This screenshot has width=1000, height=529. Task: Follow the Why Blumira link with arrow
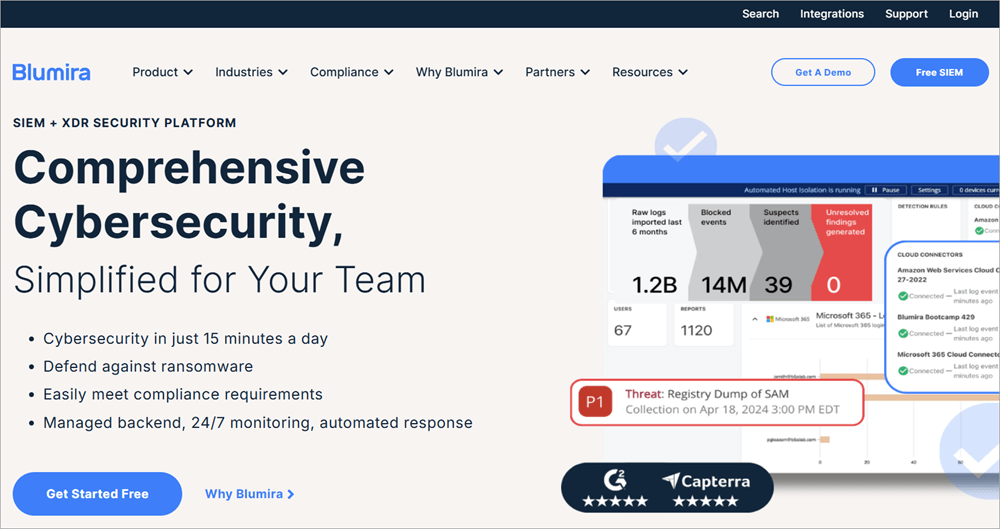(x=249, y=494)
